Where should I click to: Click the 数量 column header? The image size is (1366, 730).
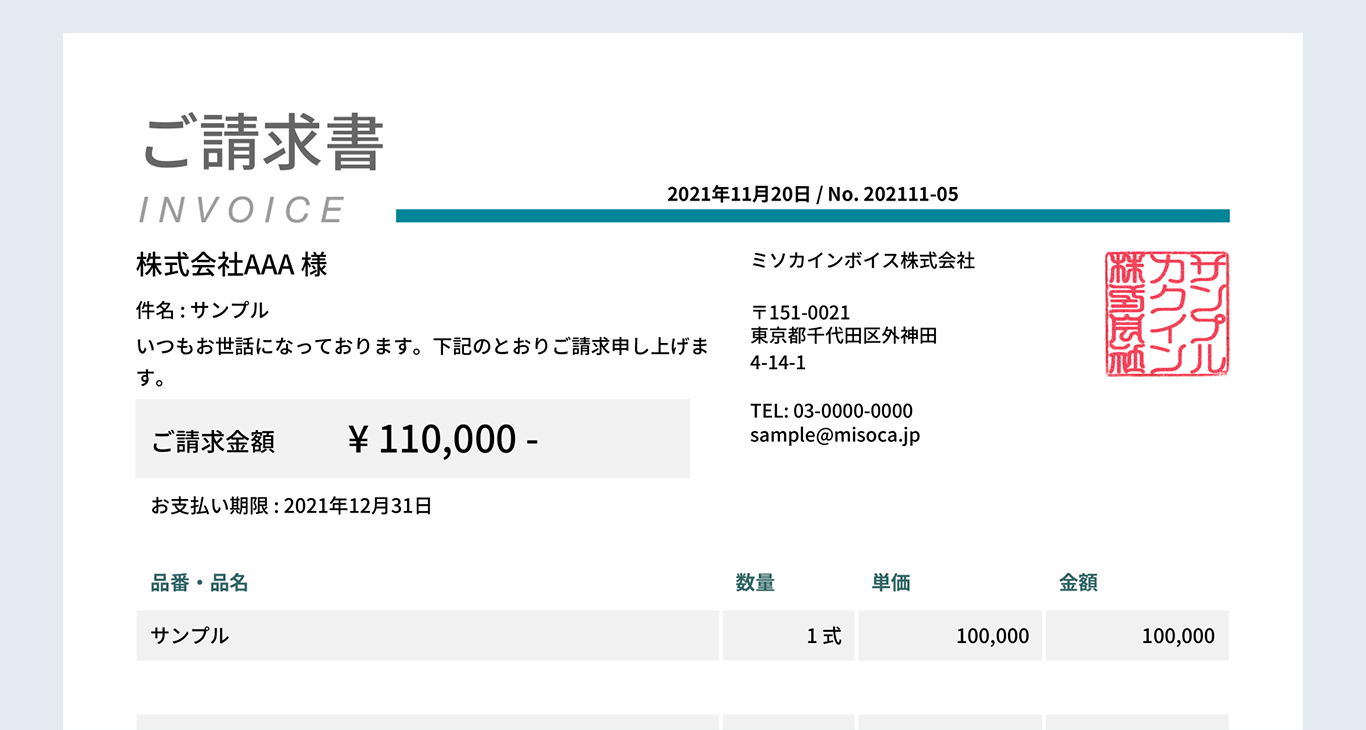coord(755,582)
